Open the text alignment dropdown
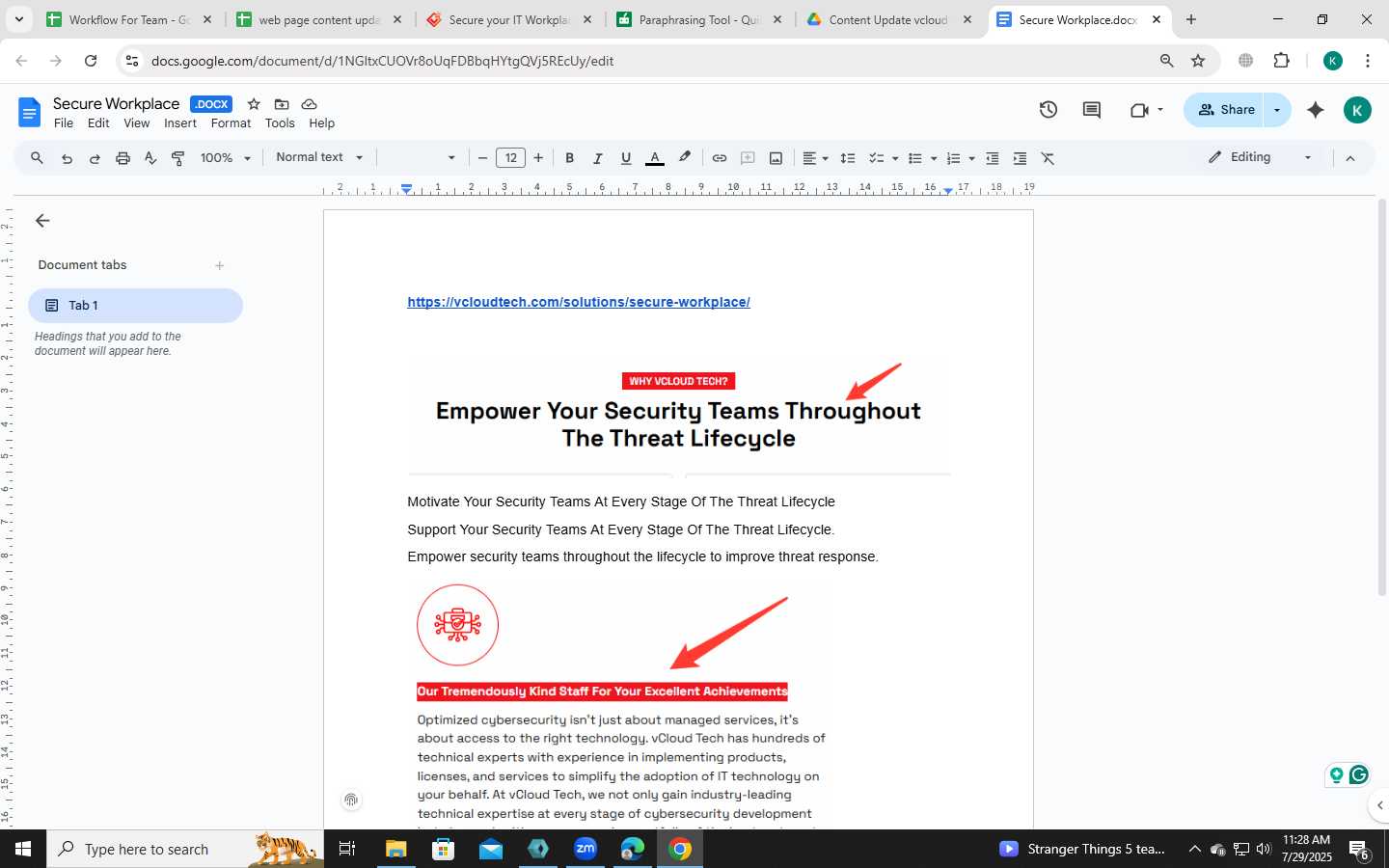Screen dimensions: 1389x868 [x=815, y=158]
